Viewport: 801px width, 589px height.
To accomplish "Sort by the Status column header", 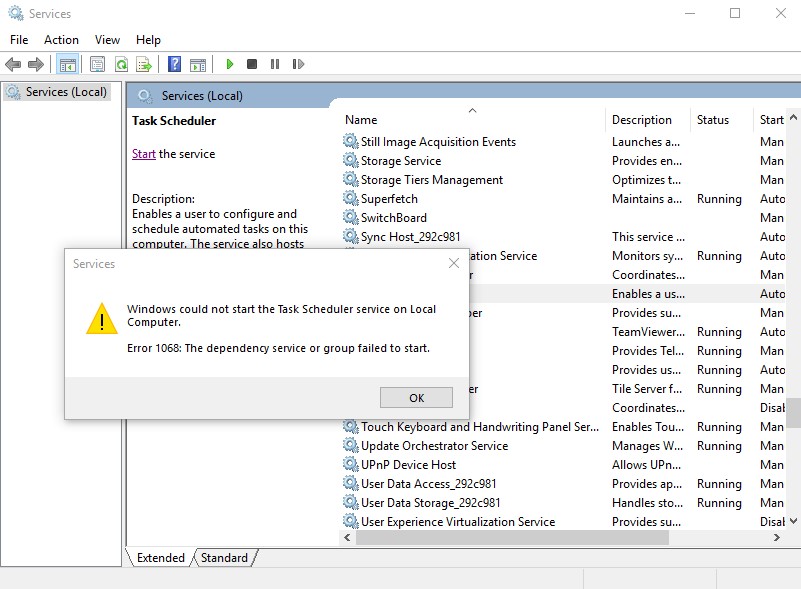I will pyautogui.click(x=713, y=120).
